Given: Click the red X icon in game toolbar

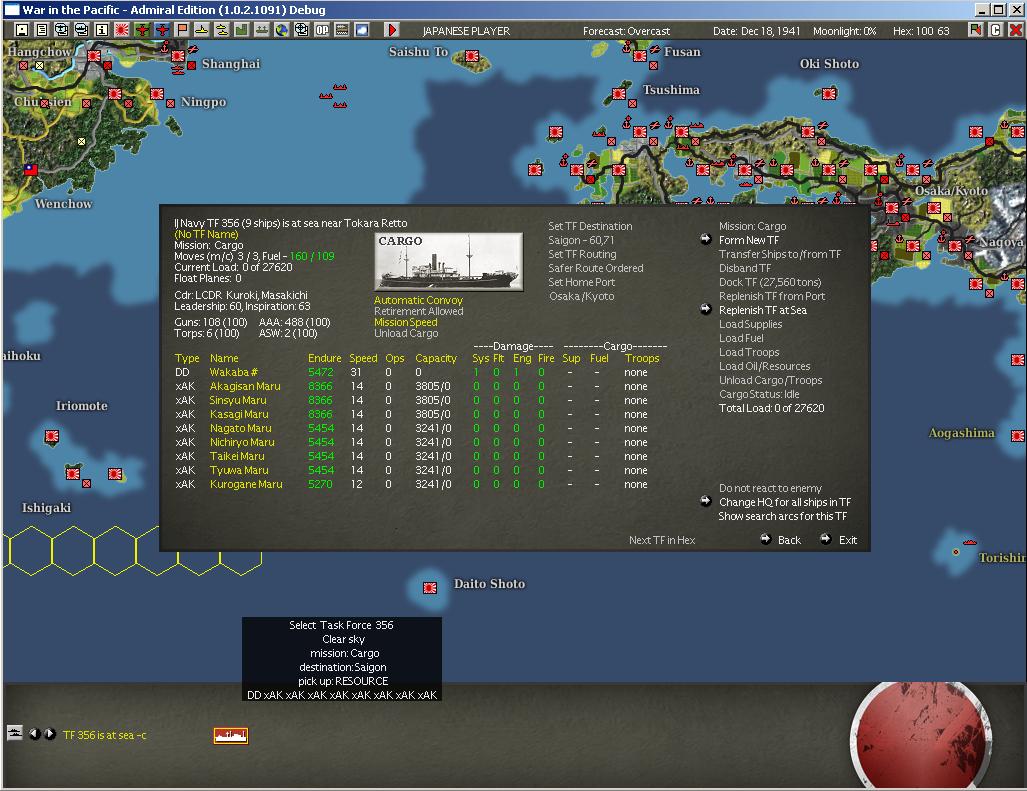Looking at the screenshot, I should click(1016, 30).
